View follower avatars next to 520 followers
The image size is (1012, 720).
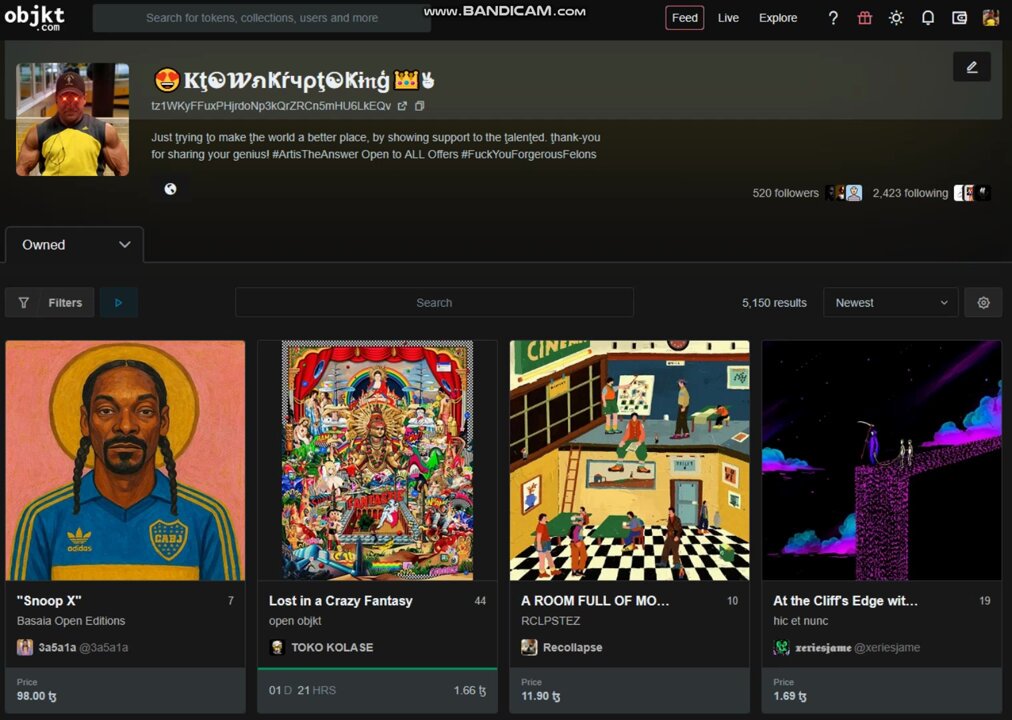844,193
